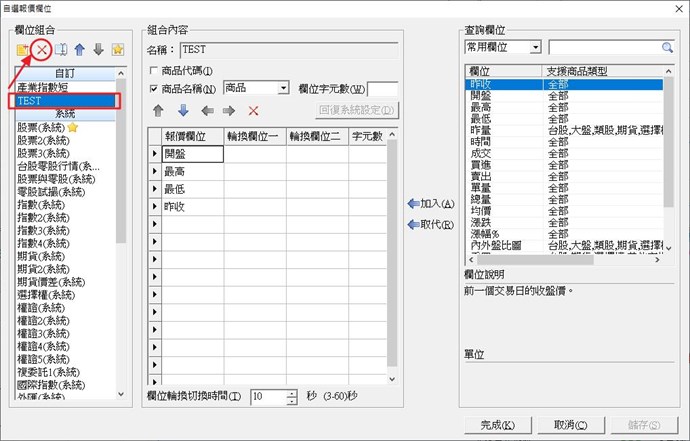Viewport: 690px width, 441px height.
Task: Delete the selected group with red X icon
Action: pos(42,50)
